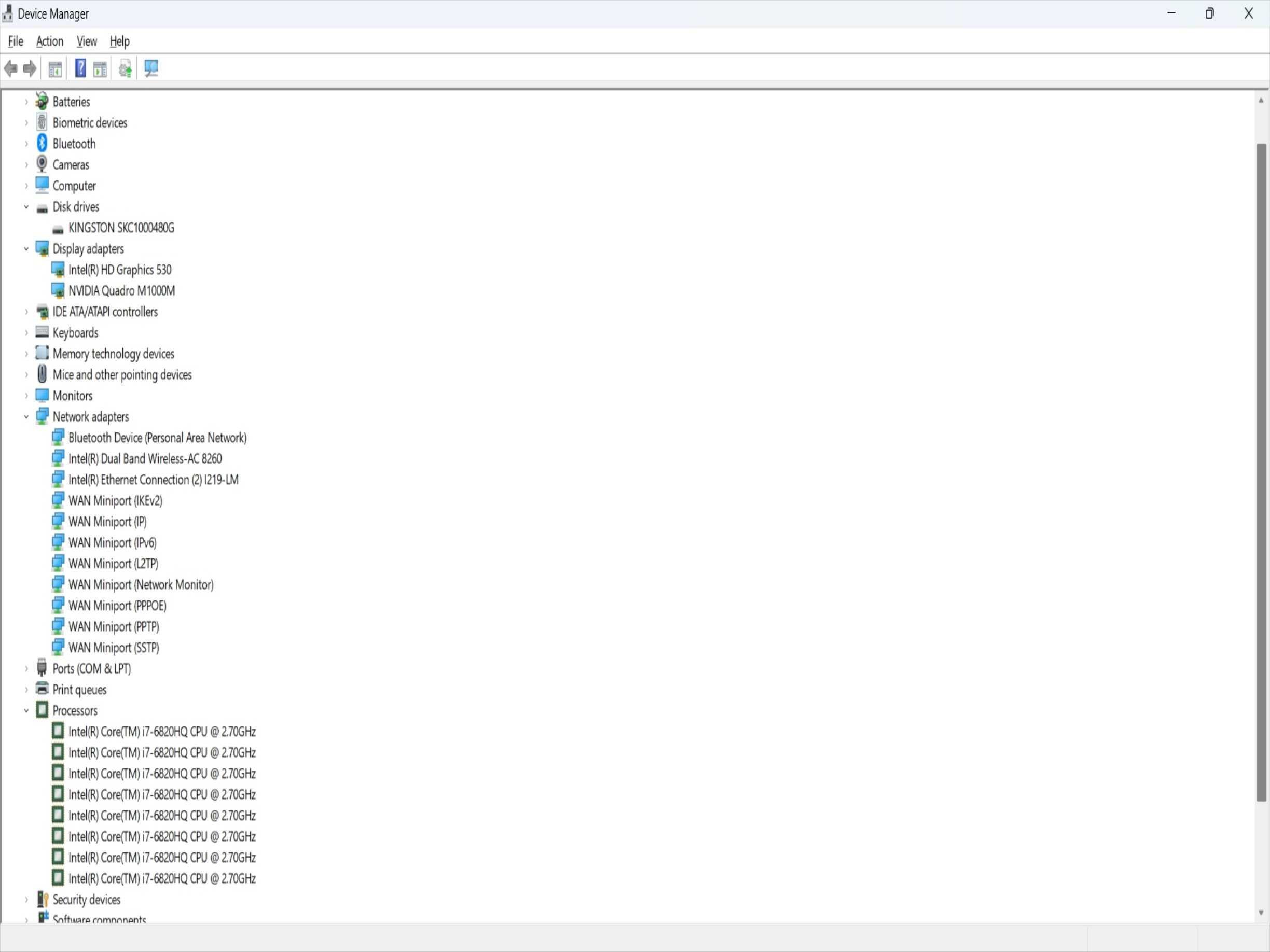Click the Biometric devices fingerprint icon
This screenshot has width=1270, height=952.
coord(42,122)
